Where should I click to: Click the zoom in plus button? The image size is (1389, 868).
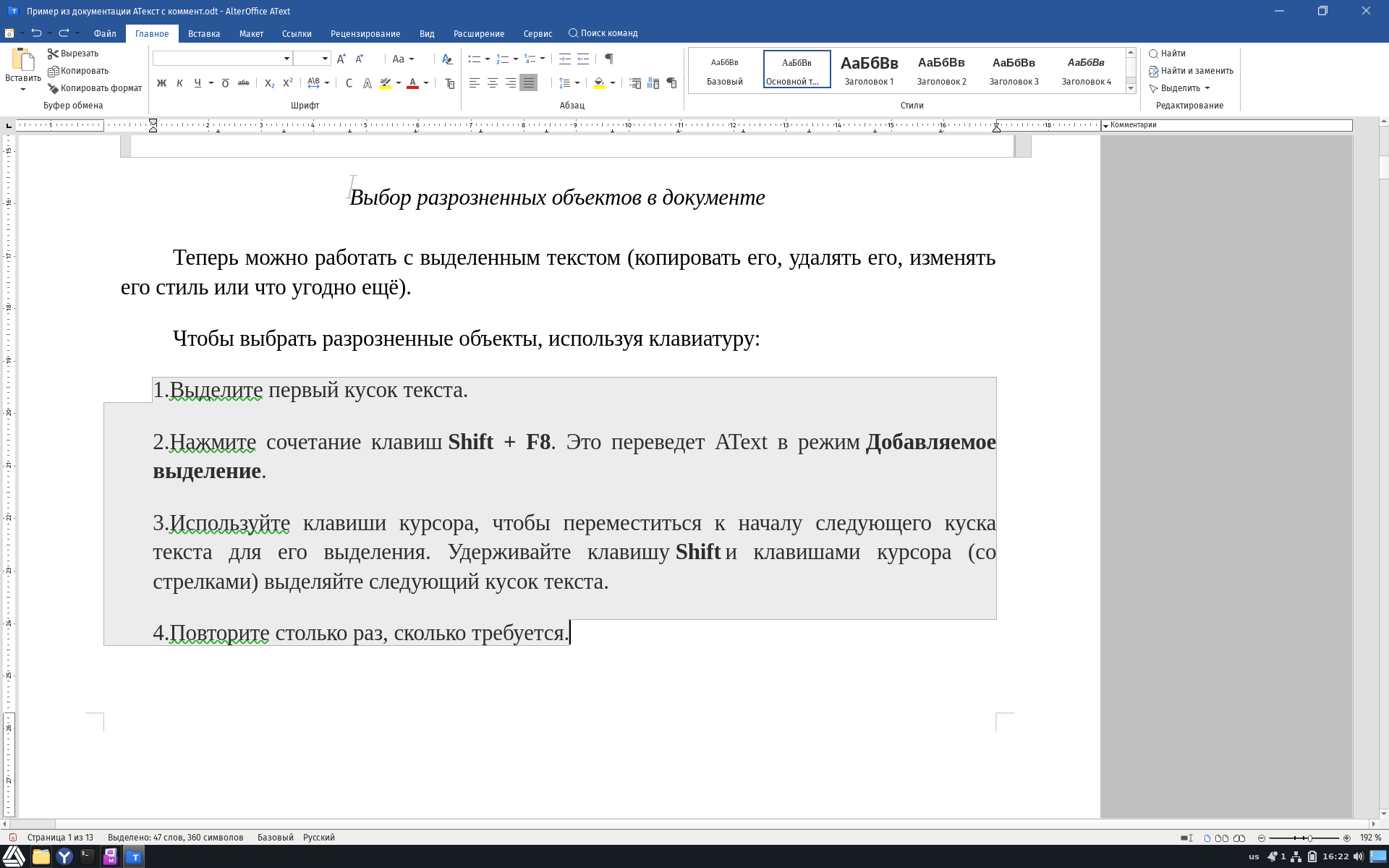click(x=1346, y=838)
